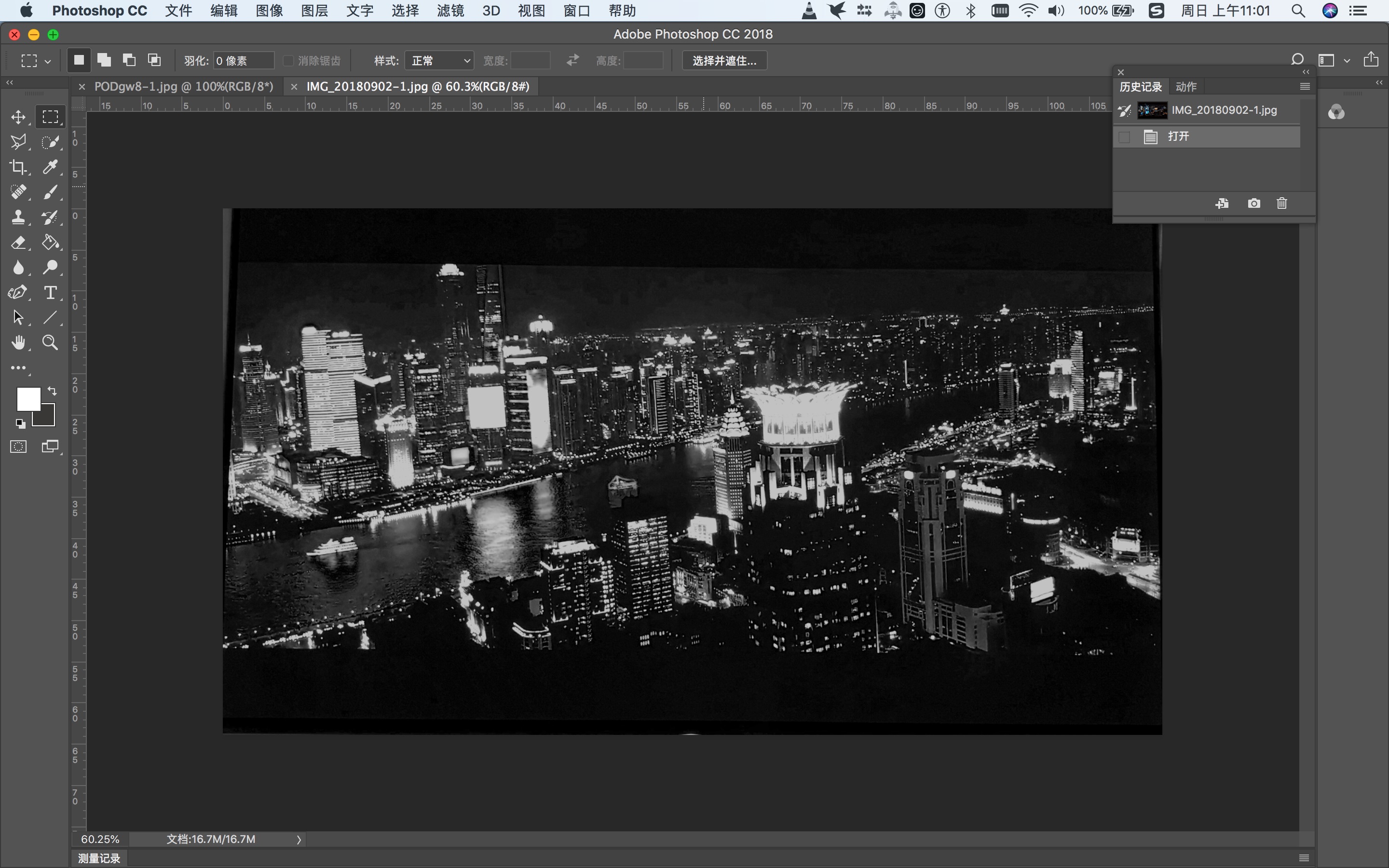This screenshot has height=868, width=1389.
Task: Toggle Quick Mask mode
Action: [x=18, y=447]
